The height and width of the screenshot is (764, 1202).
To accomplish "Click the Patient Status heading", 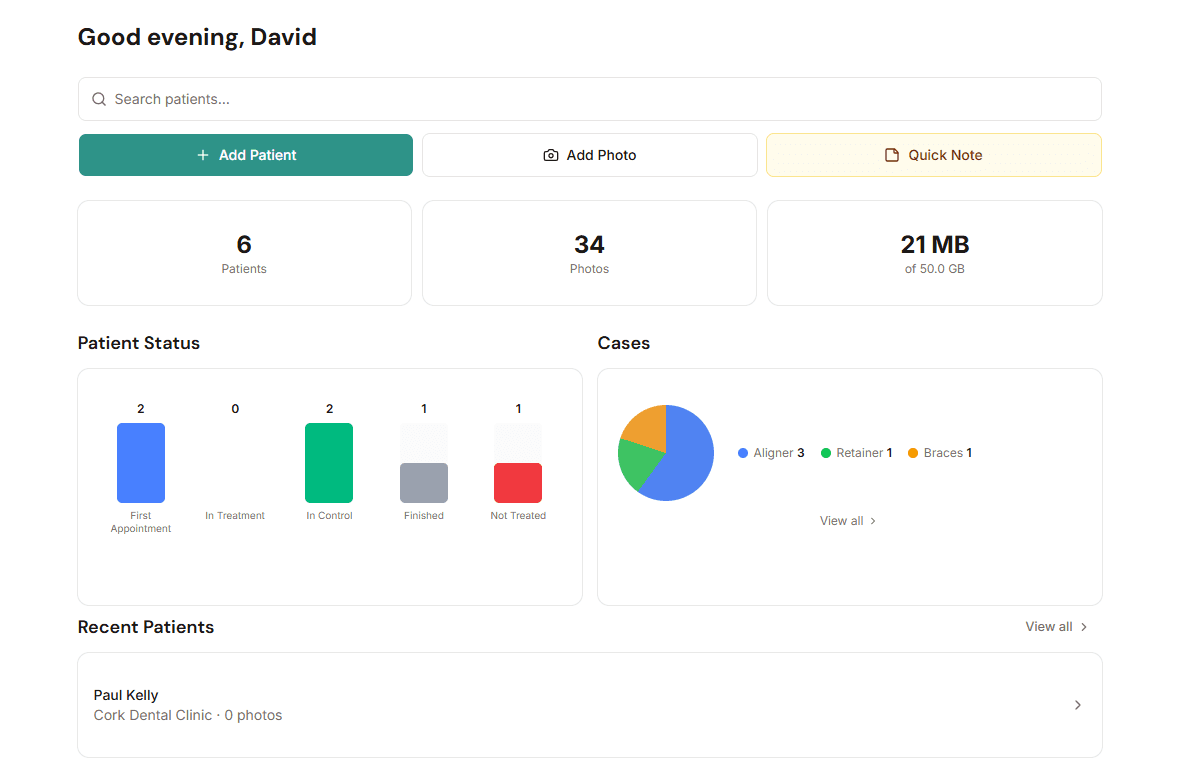I will click(x=139, y=343).
